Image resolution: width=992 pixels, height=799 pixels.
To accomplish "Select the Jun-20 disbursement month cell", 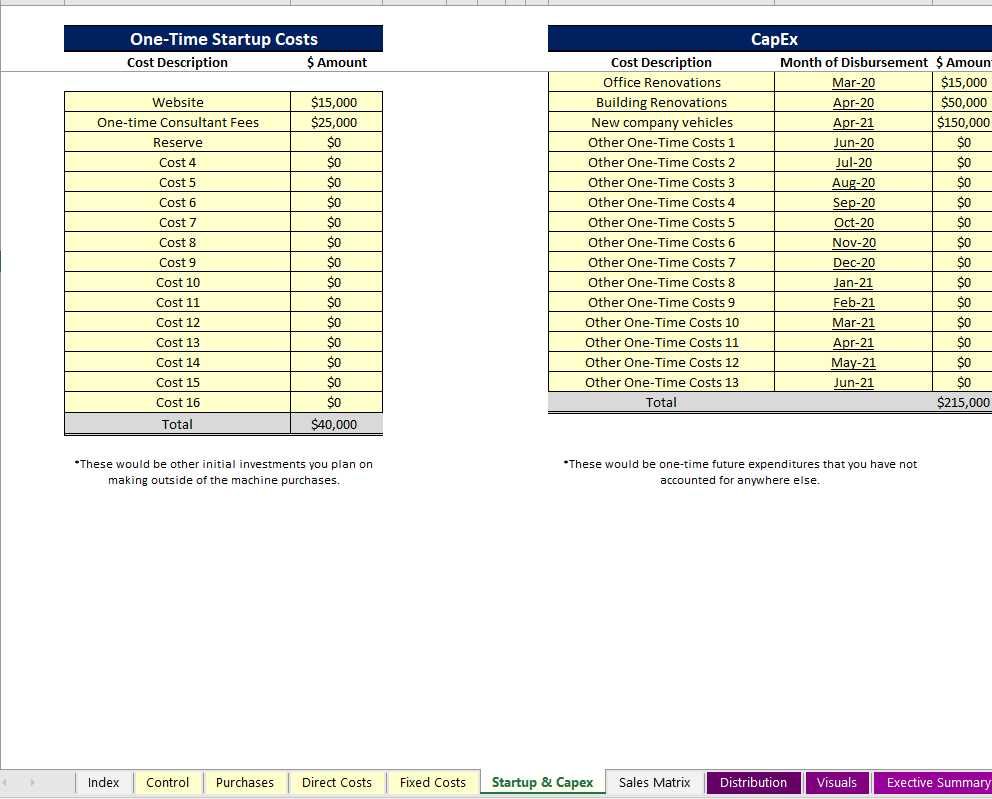I will 853,142.
